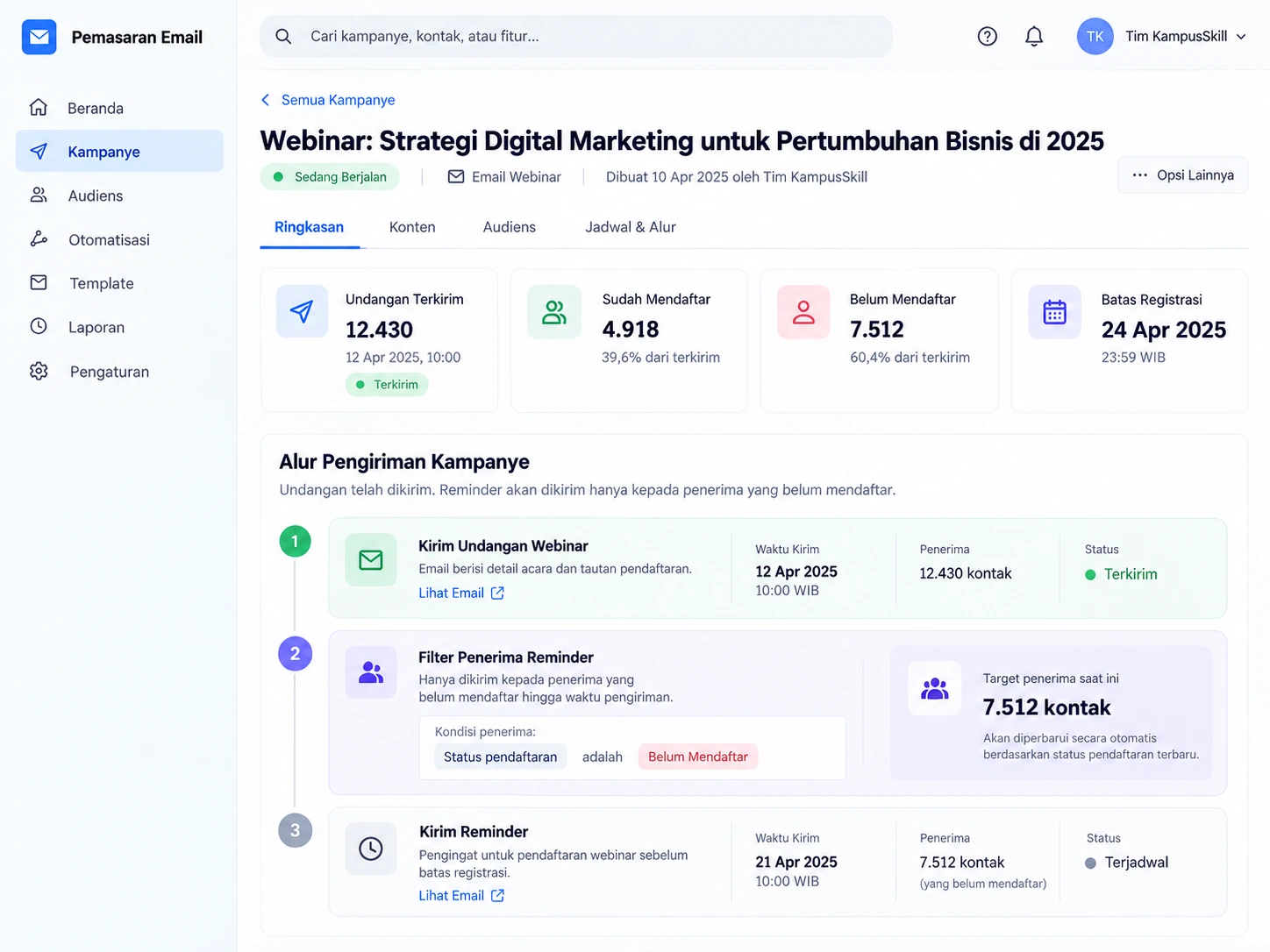Click the Otomatisasi flow icon

[x=39, y=238]
